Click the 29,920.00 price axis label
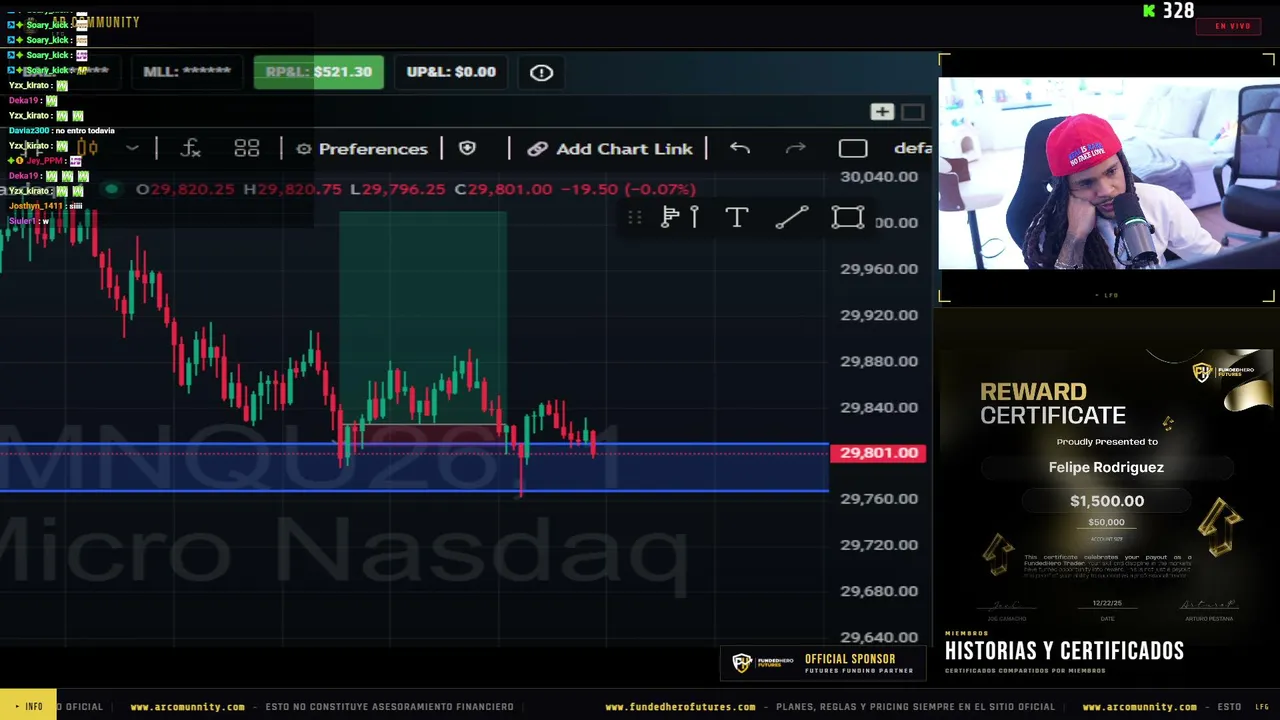Screen dimensions: 1280x720 (x=879, y=315)
